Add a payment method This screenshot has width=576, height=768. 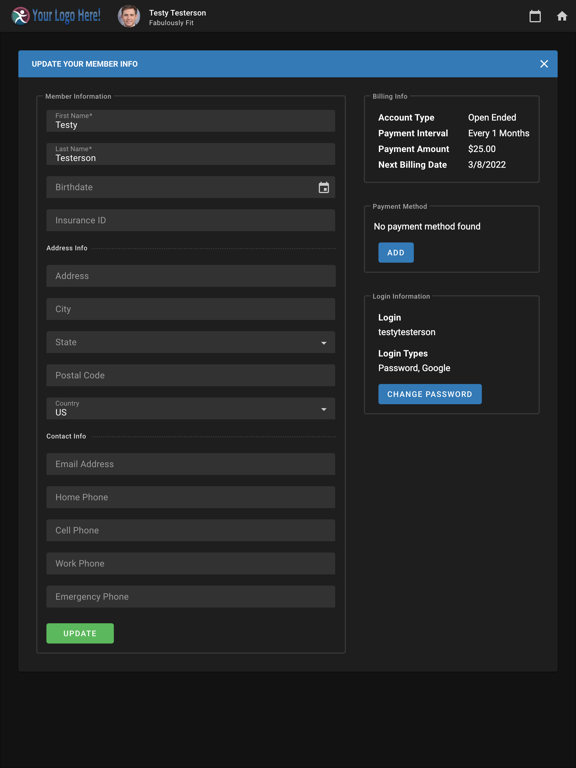click(x=396, y=253)
